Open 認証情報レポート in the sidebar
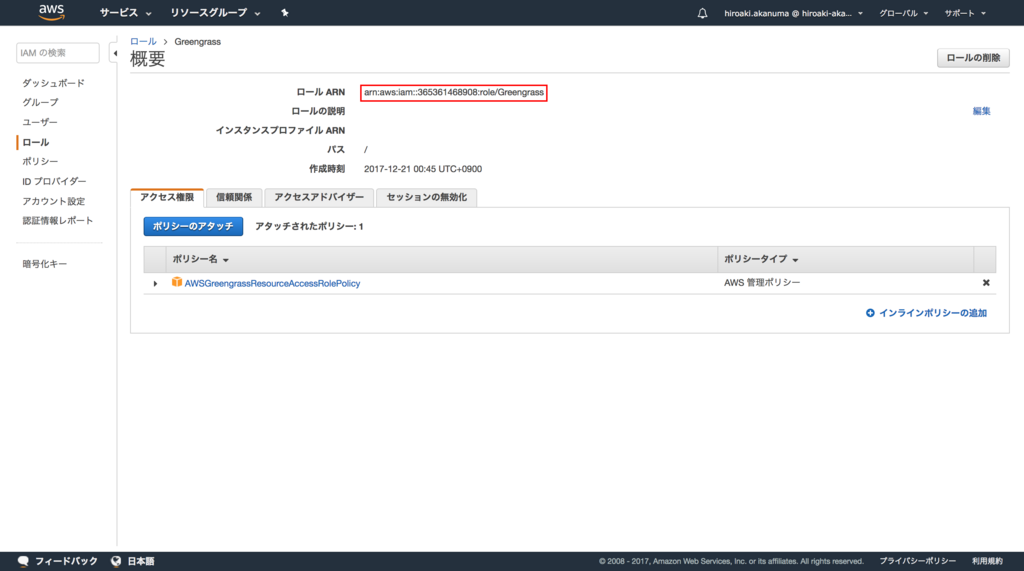Screen dimensions: 1024x571 57,220
